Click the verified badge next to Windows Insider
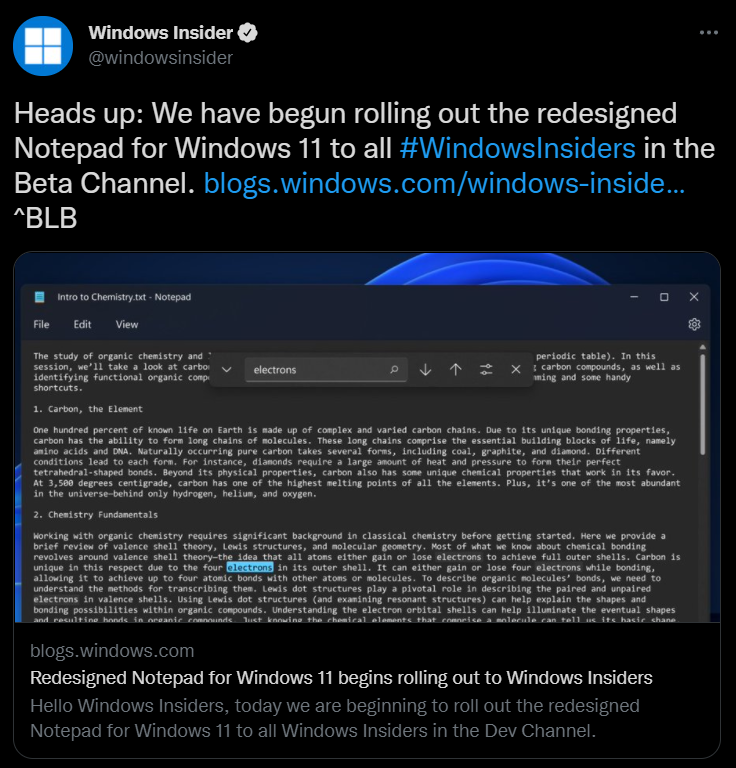The width and height of the screenshot is (736, 768). pos(248,33)
